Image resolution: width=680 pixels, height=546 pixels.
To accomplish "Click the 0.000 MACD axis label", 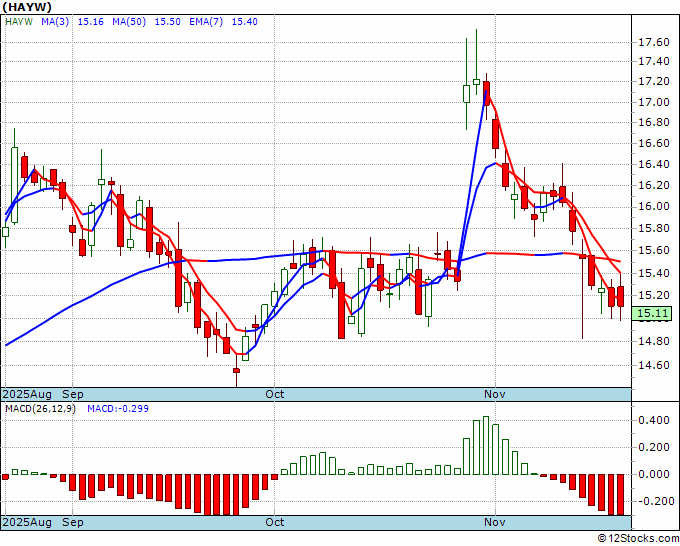I will (x=654, y=474).
